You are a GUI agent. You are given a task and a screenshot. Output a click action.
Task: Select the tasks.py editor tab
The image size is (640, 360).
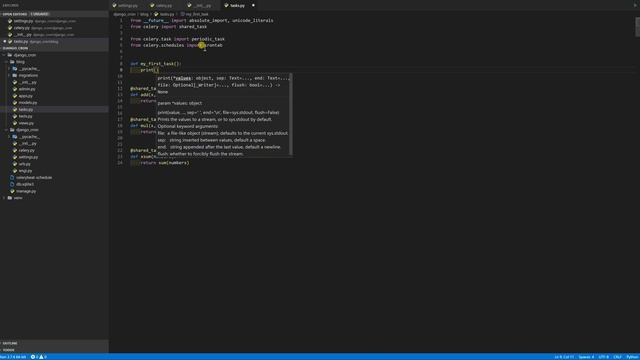click(x=237, y=5)
